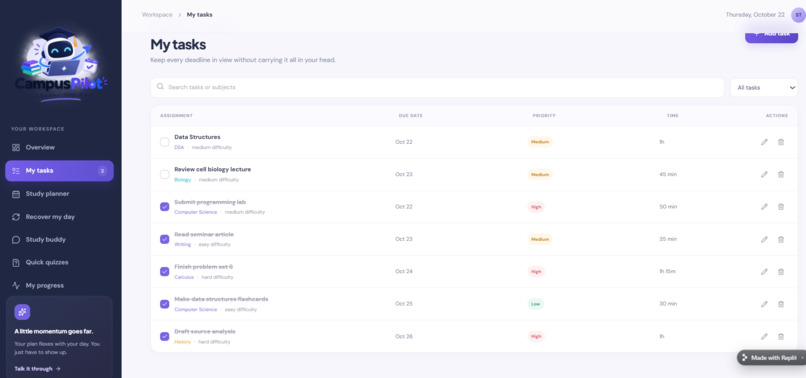Image resolution: width=806 pixels, height=378 pixels.
Task: Open My progress in the sidebar
Action: [x=59, y=285]
